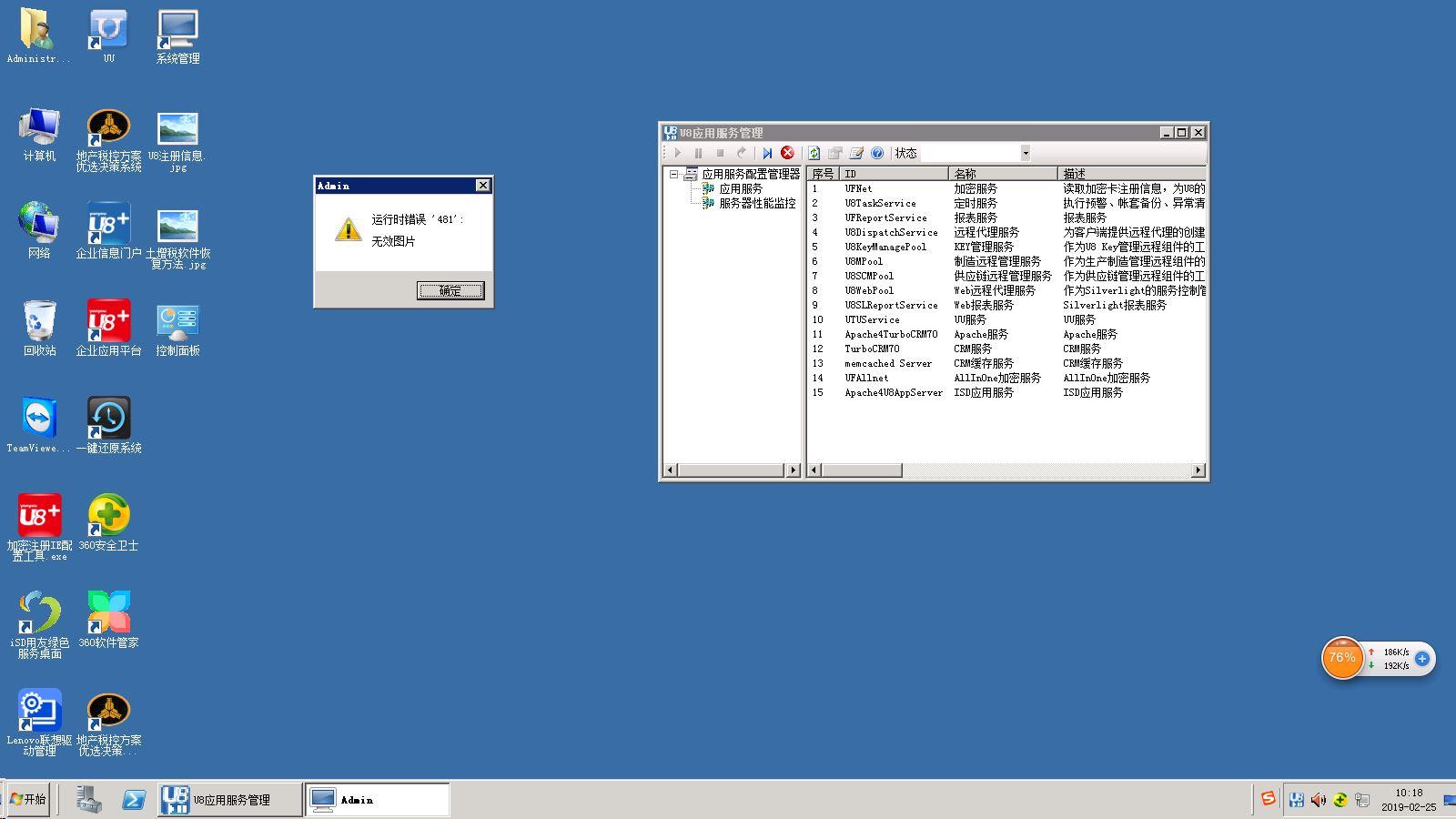This screenshot has width=1456, height=819.
Task: Click the orange 76% memory ball widget
Action: point(1342,657)
